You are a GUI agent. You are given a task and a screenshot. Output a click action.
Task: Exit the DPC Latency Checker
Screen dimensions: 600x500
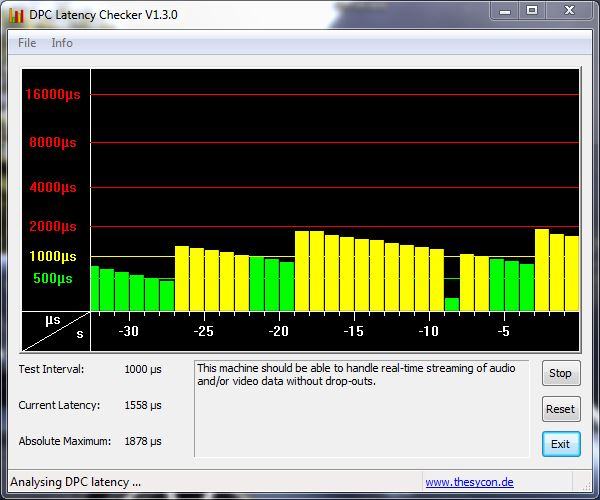[x=561, y=444]
